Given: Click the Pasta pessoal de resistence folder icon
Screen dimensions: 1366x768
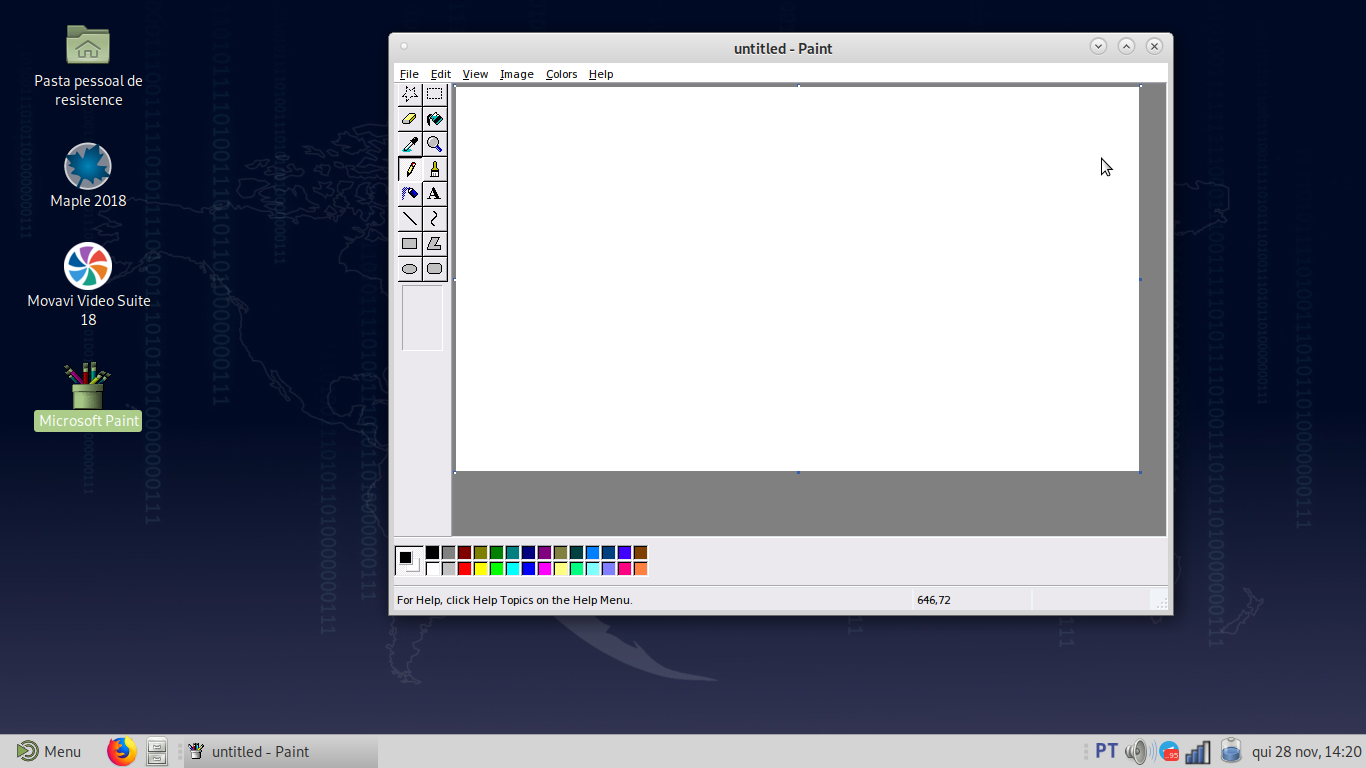Looking at the screenshot, I should (88, 45).
